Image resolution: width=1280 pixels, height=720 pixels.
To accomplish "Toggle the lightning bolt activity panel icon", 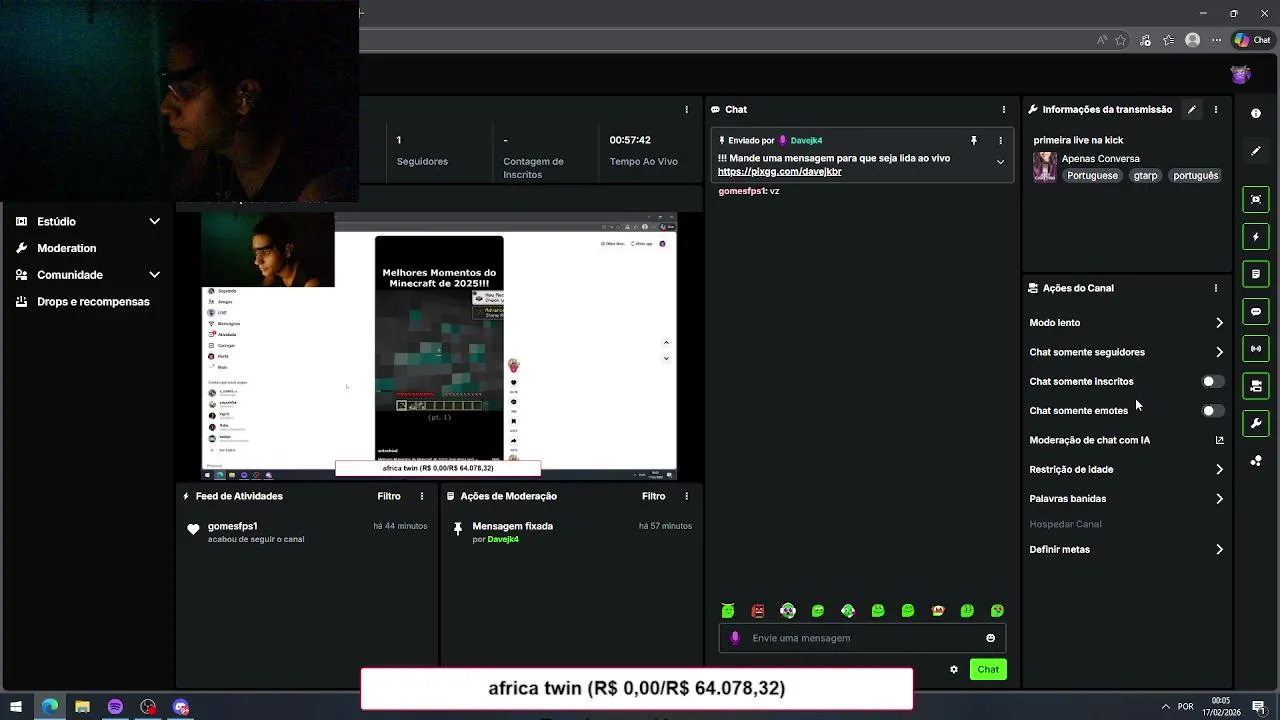I will coord(1256,237).
